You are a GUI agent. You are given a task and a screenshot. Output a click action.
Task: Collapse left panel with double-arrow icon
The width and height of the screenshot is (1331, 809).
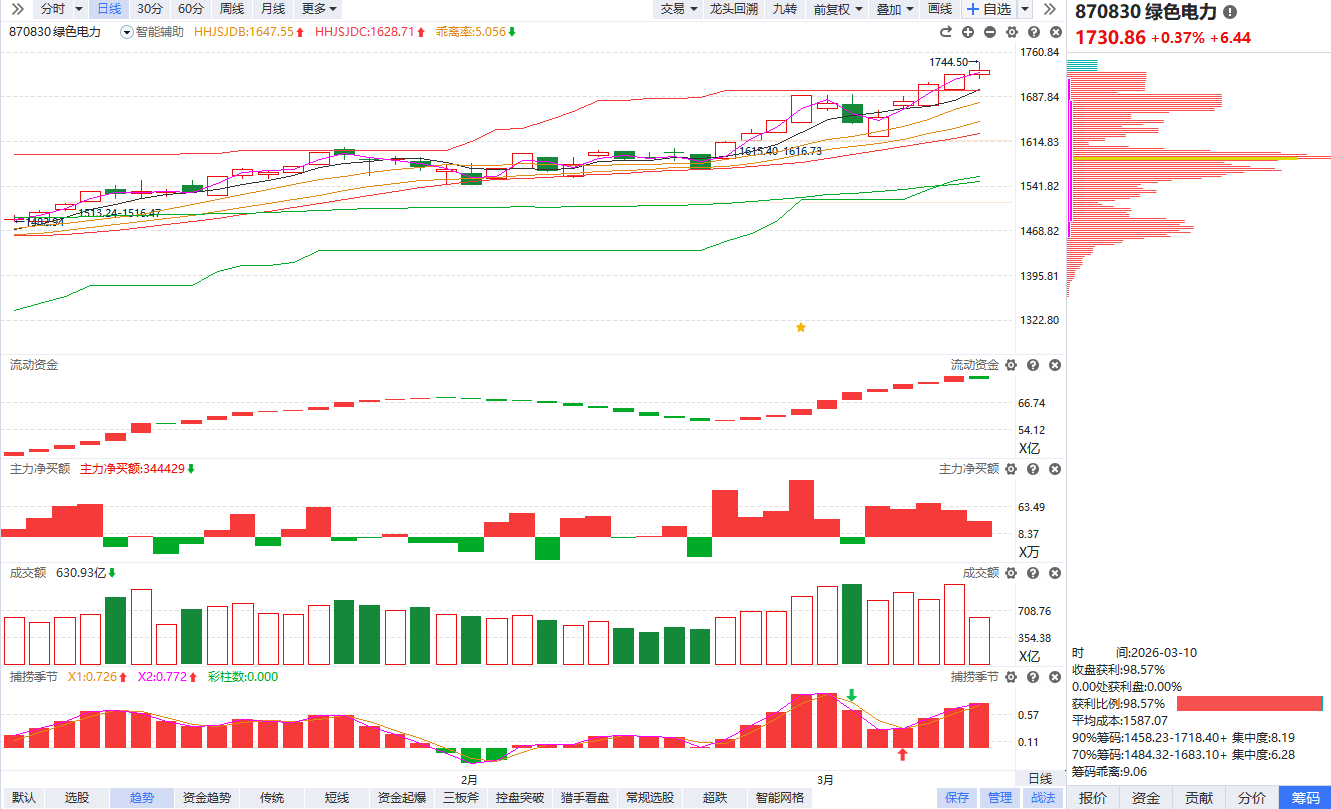tap(17, 9)
